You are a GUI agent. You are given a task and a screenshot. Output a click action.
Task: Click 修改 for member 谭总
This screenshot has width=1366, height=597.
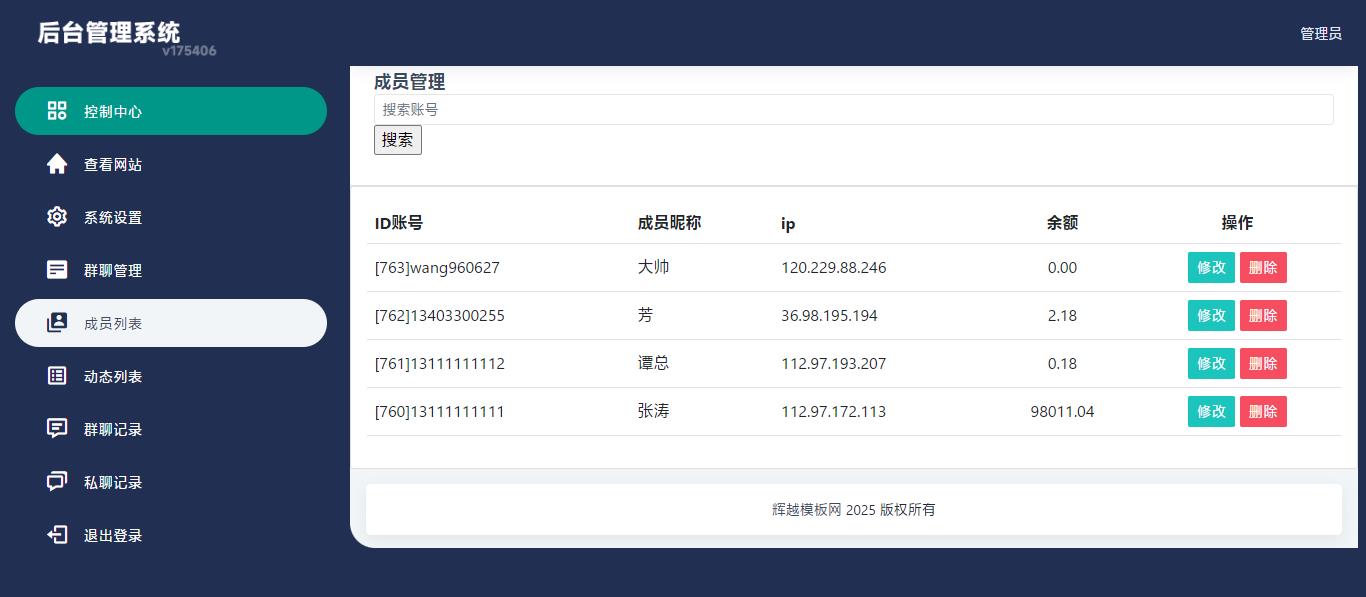click(1211, 363)
